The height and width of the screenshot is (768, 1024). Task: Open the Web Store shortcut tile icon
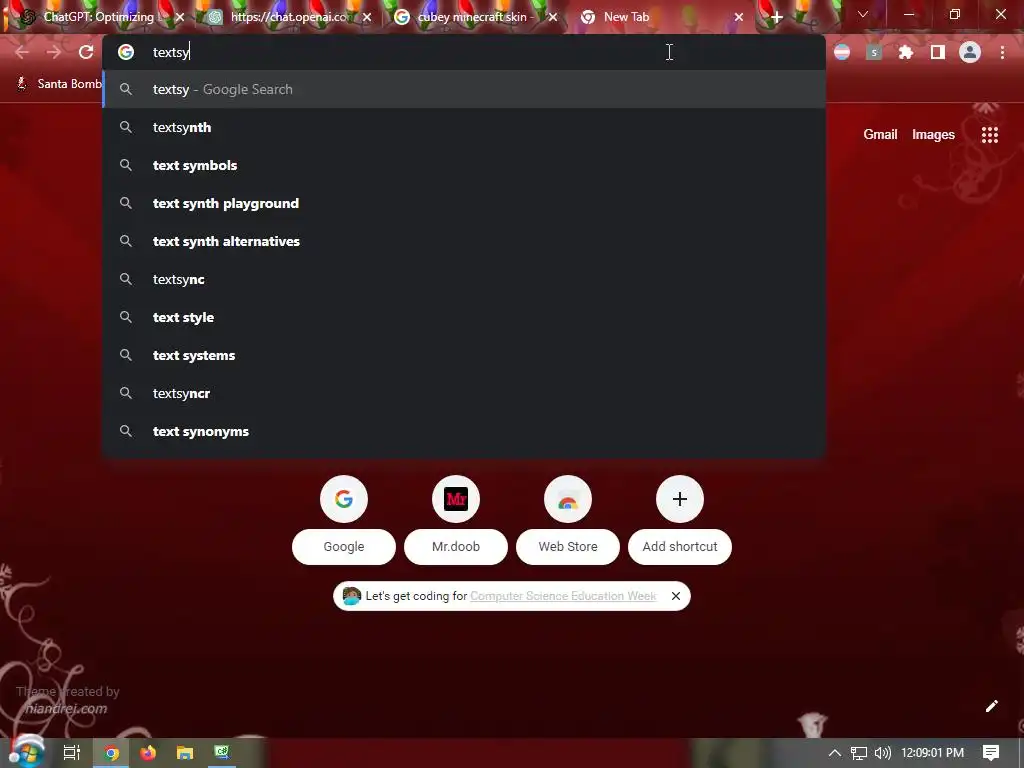point(568,499)
